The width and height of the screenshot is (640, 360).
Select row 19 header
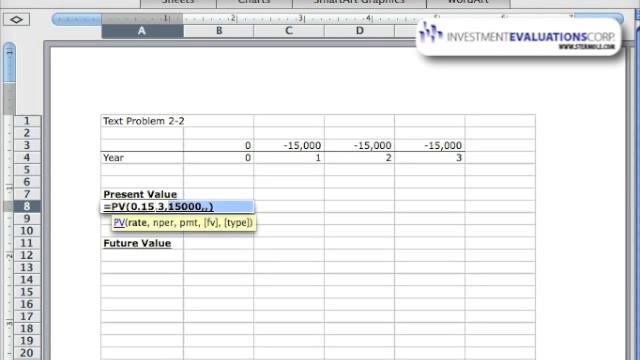27,341
